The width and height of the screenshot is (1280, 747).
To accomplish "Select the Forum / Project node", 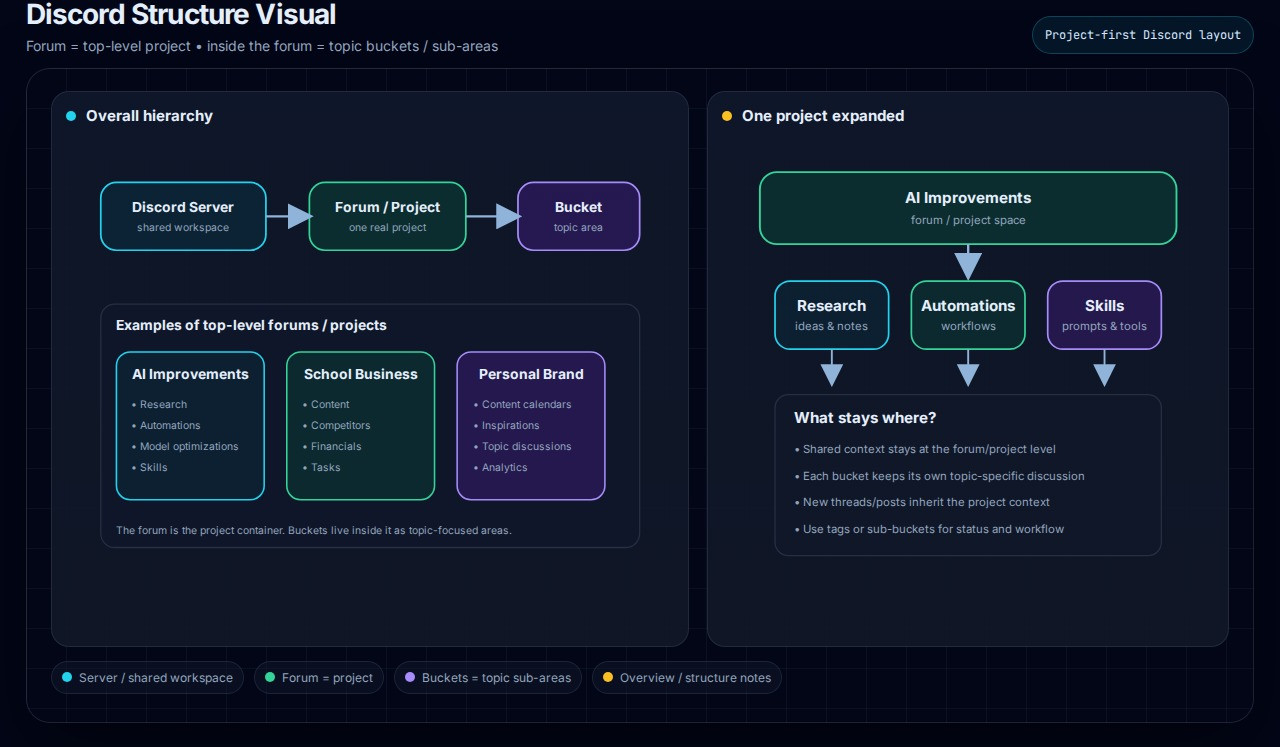I will (x=387, y=216).
